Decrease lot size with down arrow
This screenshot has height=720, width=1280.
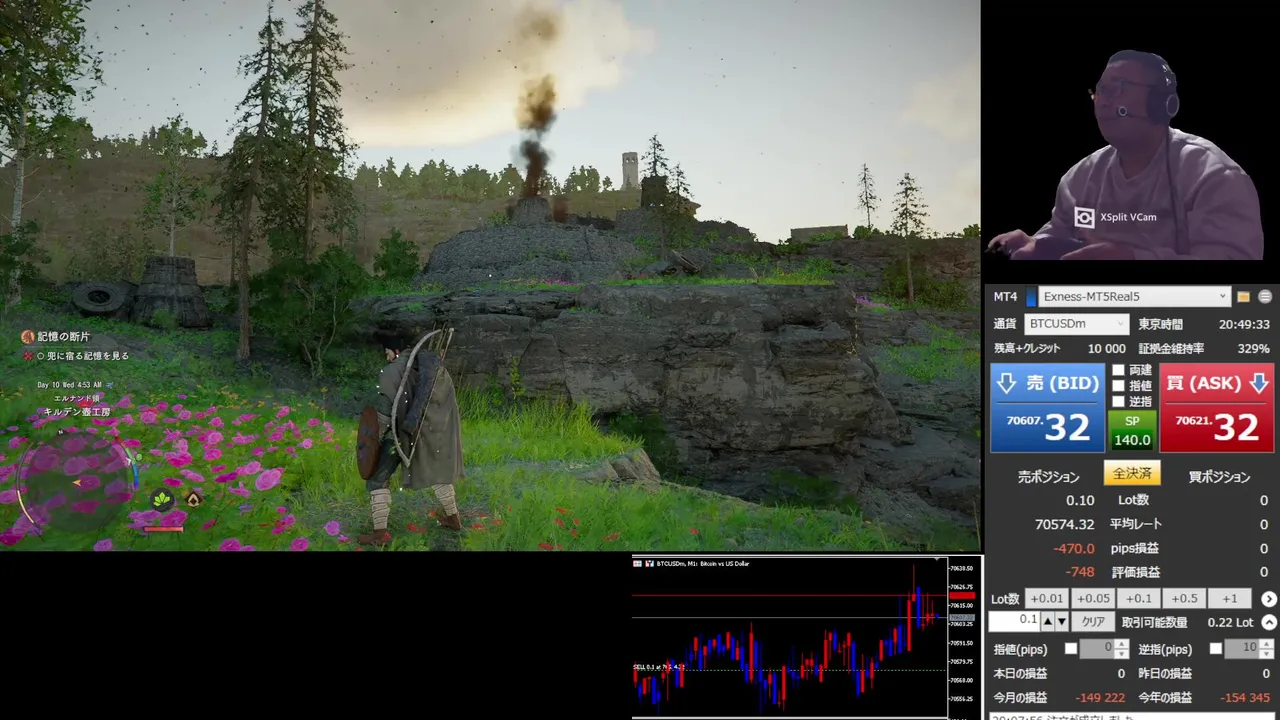click(1062, 622)
